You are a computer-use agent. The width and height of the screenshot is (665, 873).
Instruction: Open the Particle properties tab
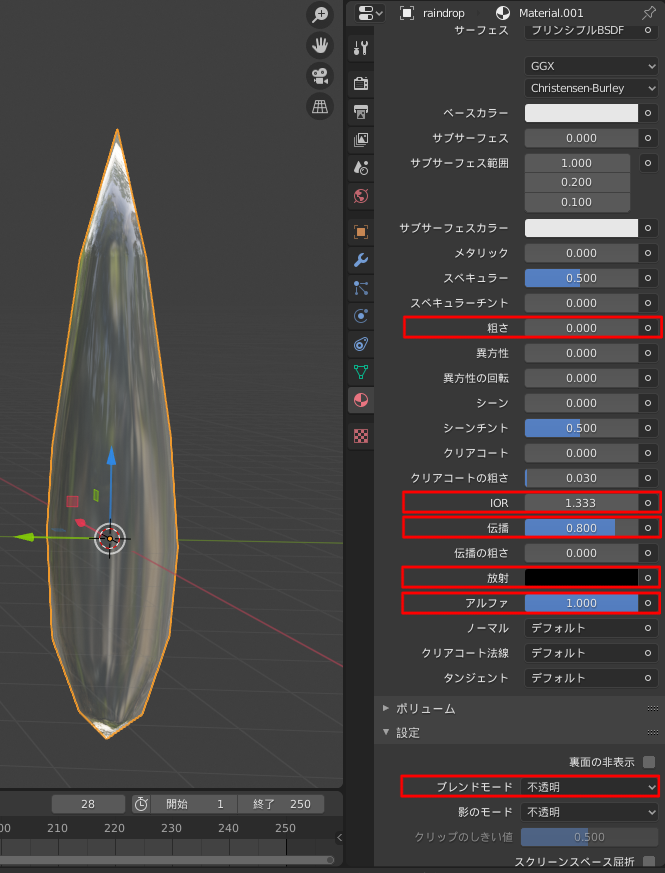coord(361,288)
